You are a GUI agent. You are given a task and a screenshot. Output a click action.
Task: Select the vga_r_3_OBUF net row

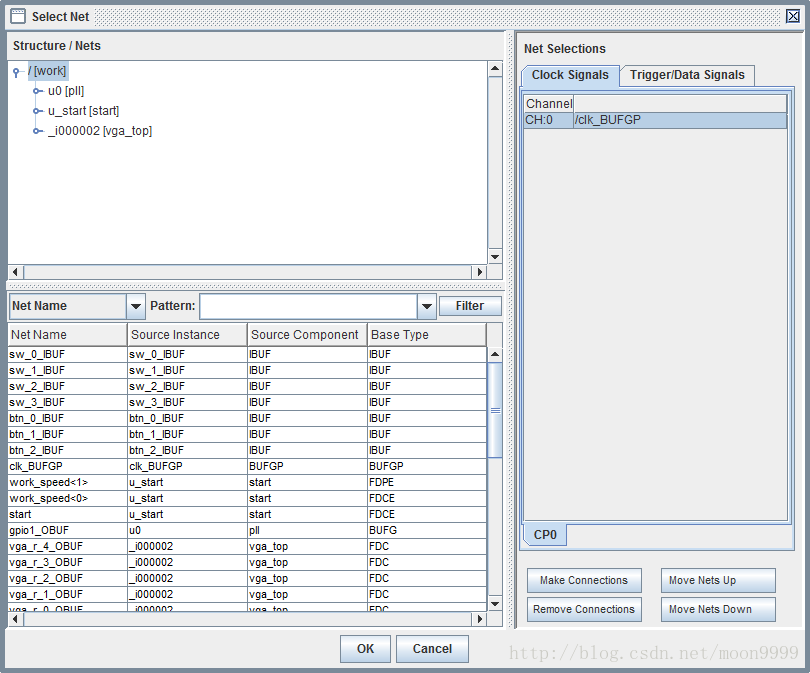(x=247, y=562)
